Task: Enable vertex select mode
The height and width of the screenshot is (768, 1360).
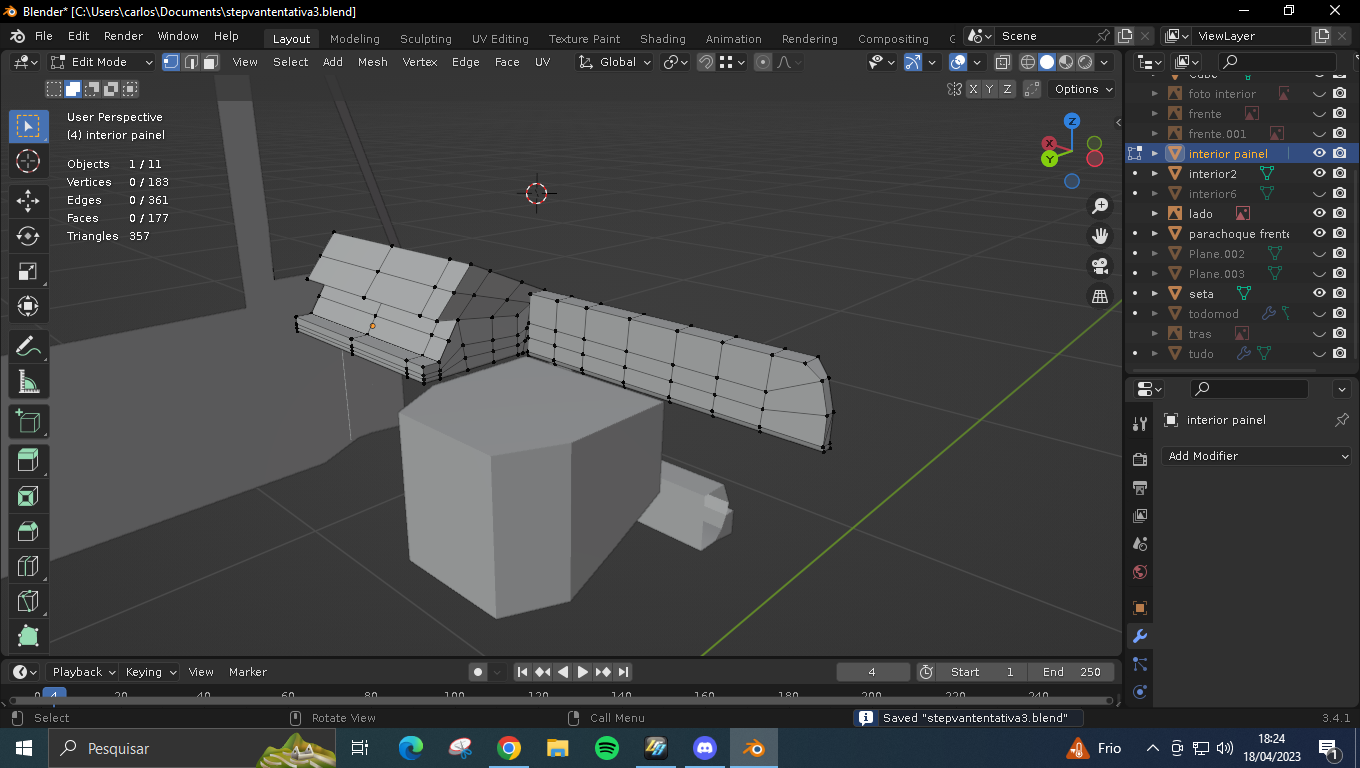Action: point(171,62)
